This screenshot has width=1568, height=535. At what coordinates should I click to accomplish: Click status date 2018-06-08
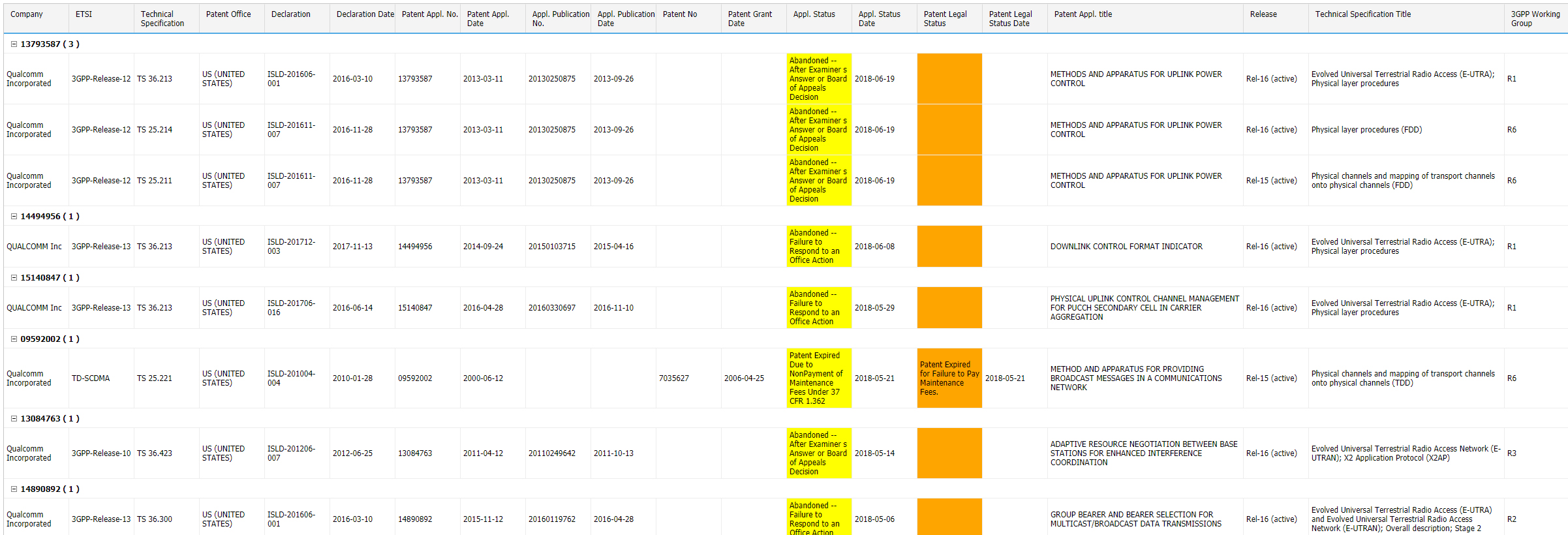click(874, 247)
